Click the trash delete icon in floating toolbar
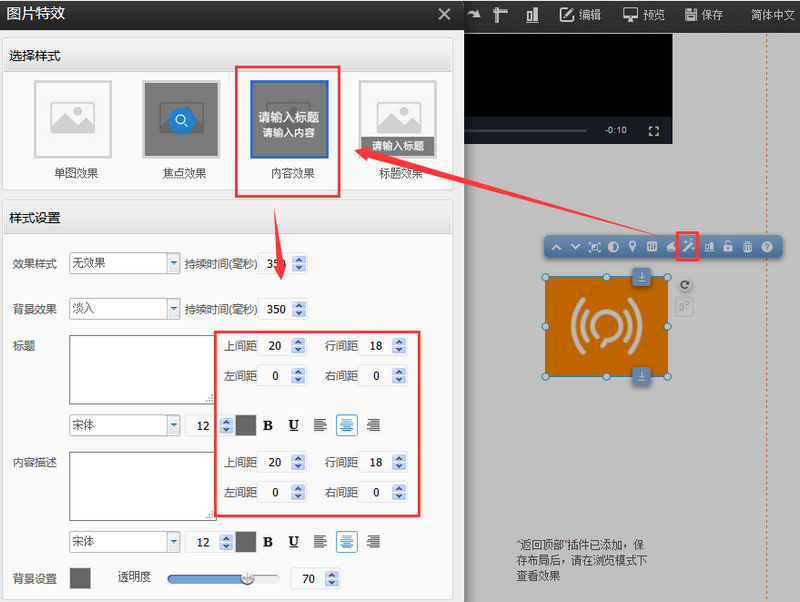 tap(747, 247)
